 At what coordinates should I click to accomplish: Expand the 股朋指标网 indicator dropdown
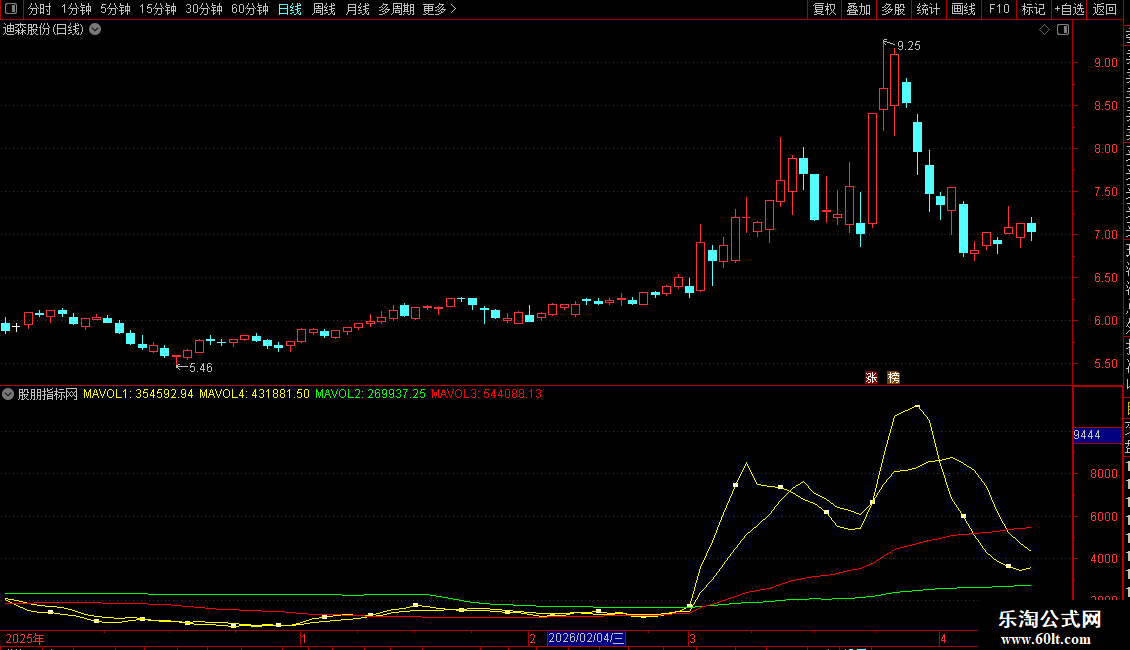tap(8, 394)
